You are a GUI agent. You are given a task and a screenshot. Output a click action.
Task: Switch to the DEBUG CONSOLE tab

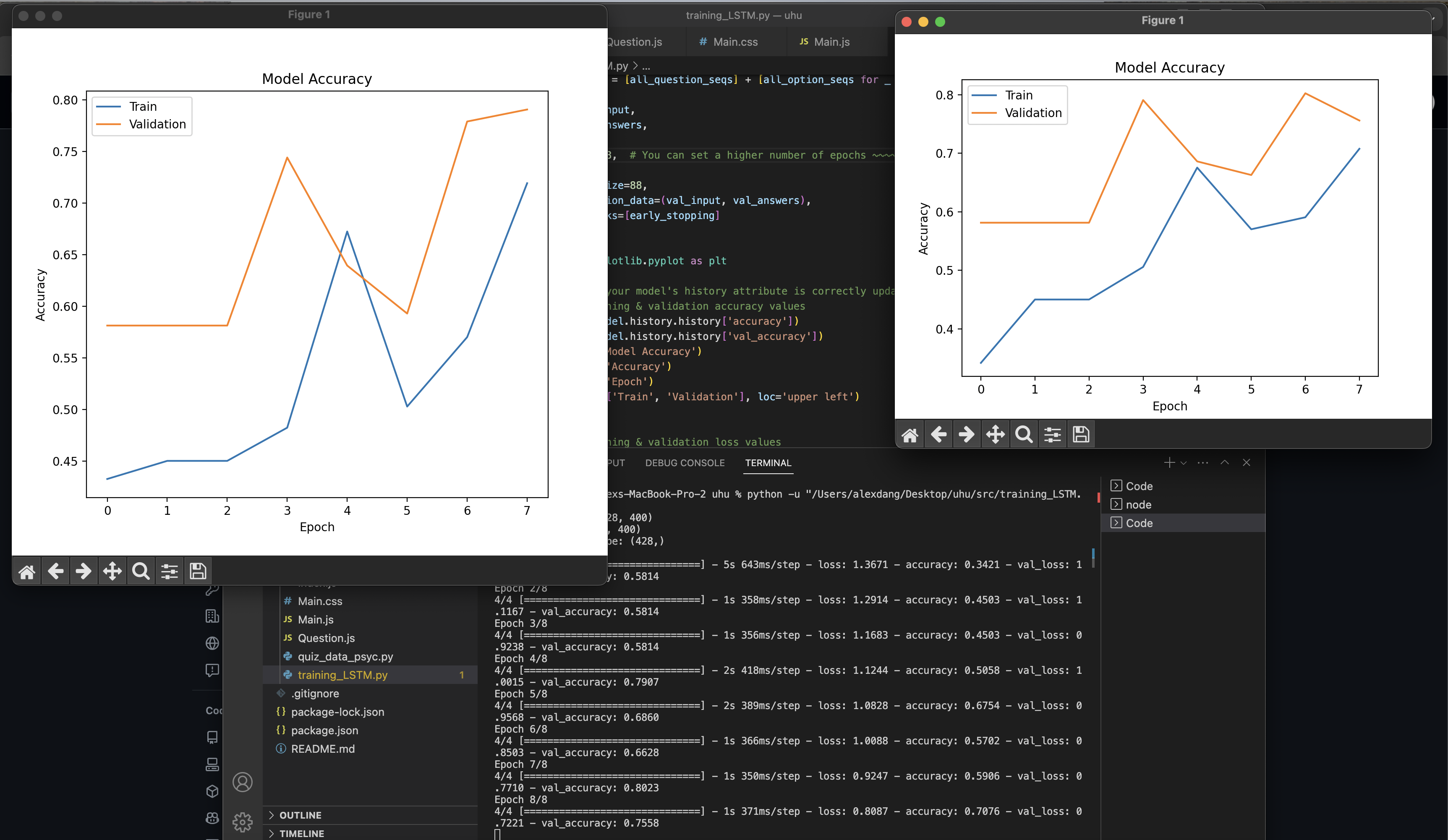click(685, 463)
